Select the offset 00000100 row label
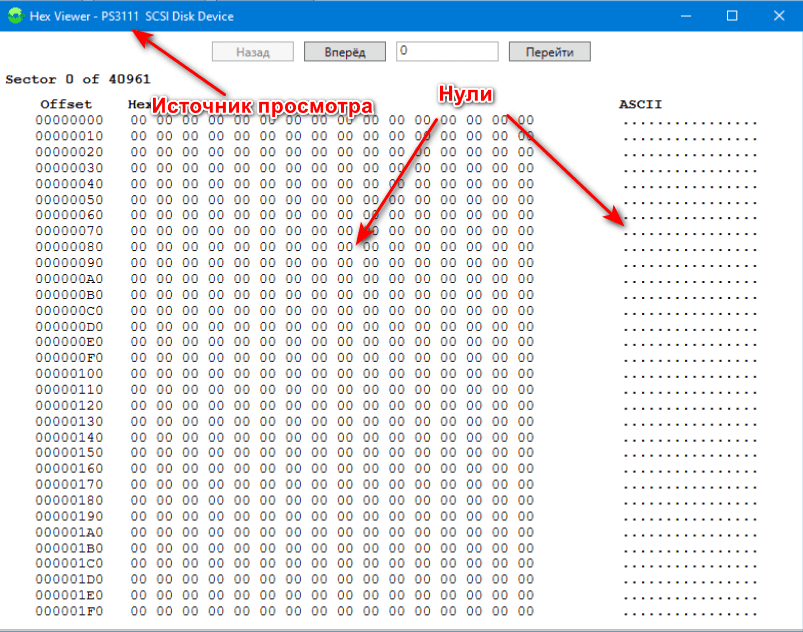This screenshot has height=632, width=803. click(69, 373)
